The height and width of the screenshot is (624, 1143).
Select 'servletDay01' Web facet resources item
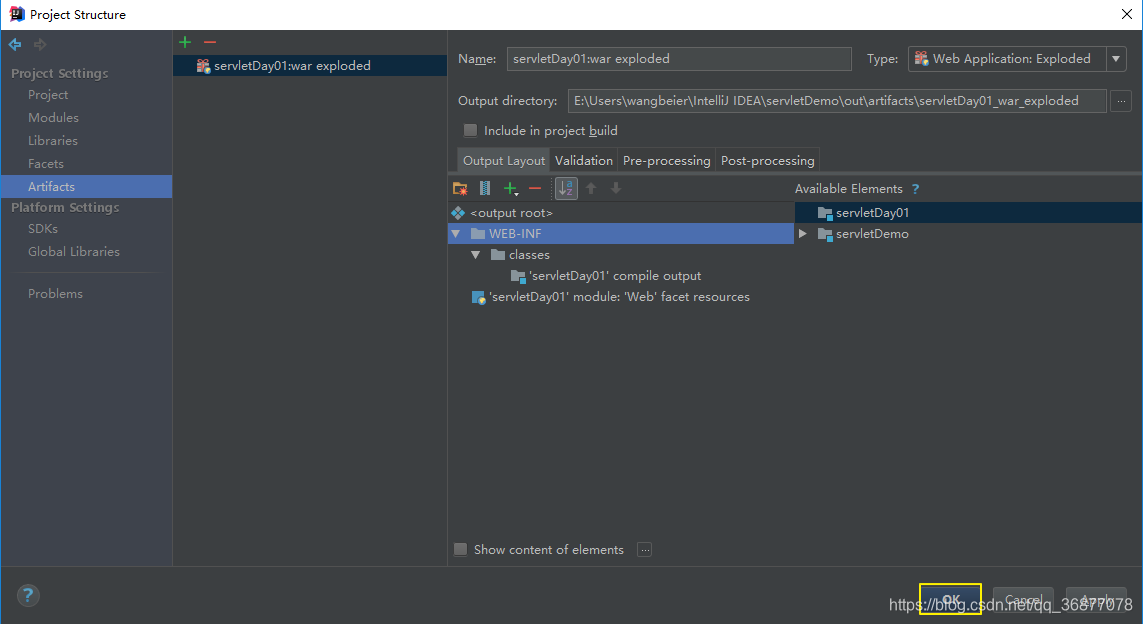click(x=620, y=297)
